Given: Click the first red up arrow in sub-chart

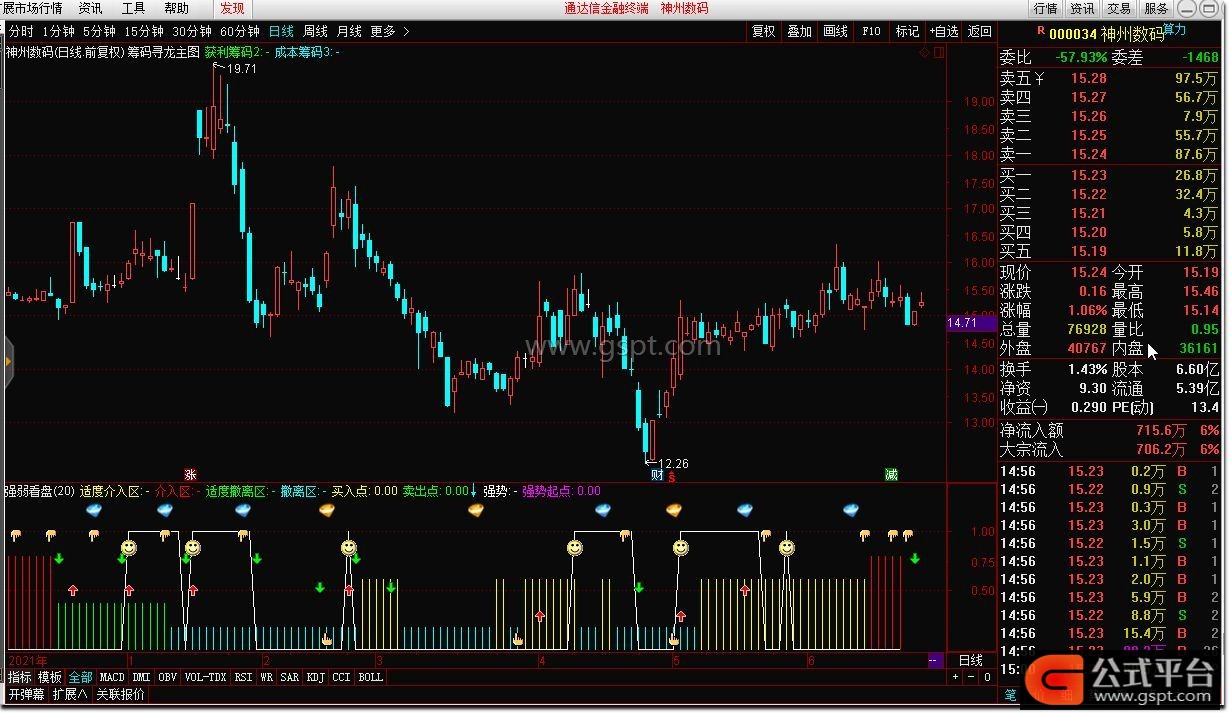Looking at the screenshot, I should (72, 590).
